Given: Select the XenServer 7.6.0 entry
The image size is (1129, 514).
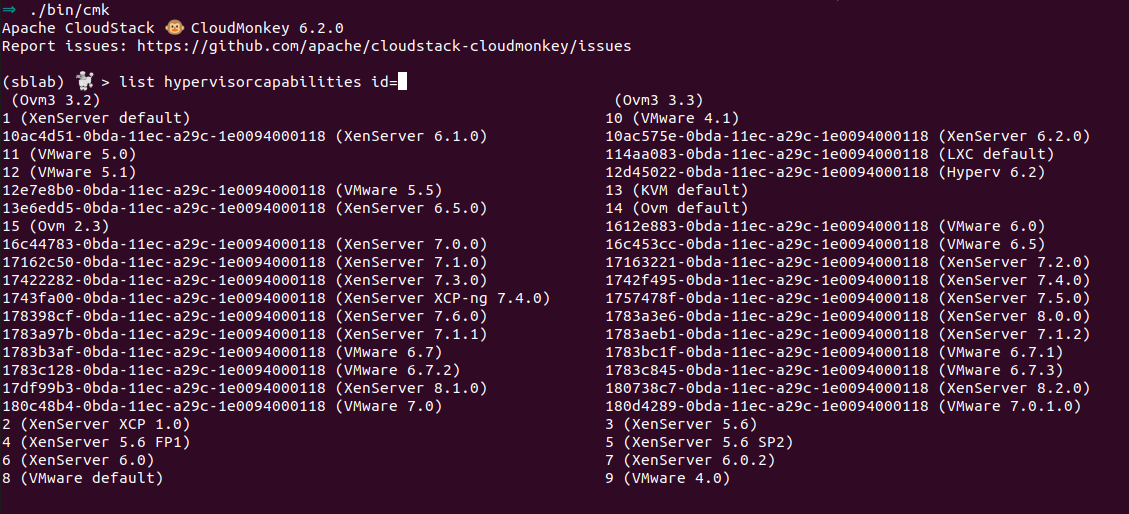Looking at the screenshot, I should tap(245, 316).
